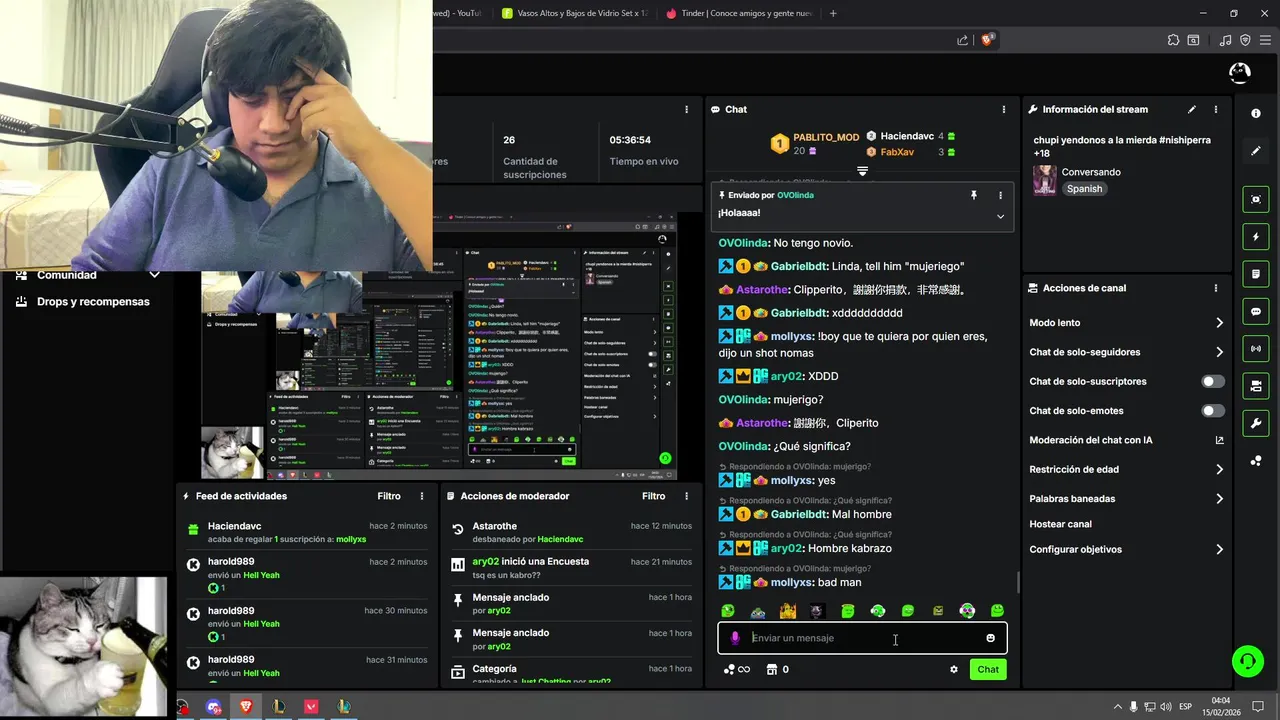Open the info icon in right sidebar

tap(1256, 114)
